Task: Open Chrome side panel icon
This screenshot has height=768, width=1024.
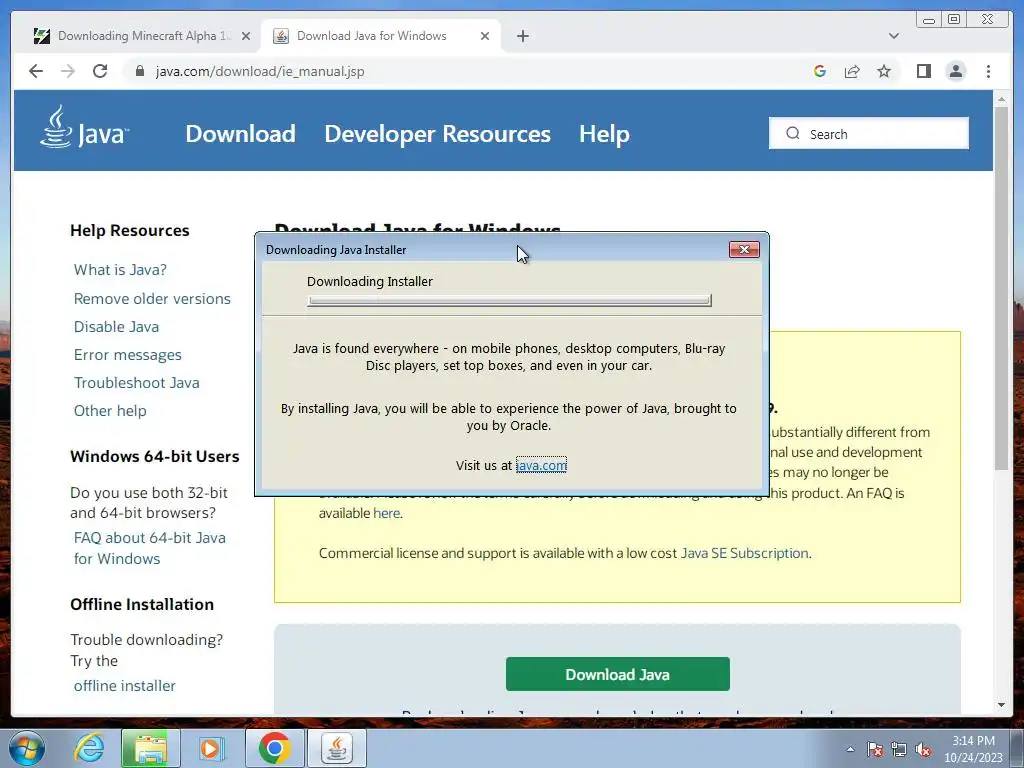Action: tap(923, 71)
